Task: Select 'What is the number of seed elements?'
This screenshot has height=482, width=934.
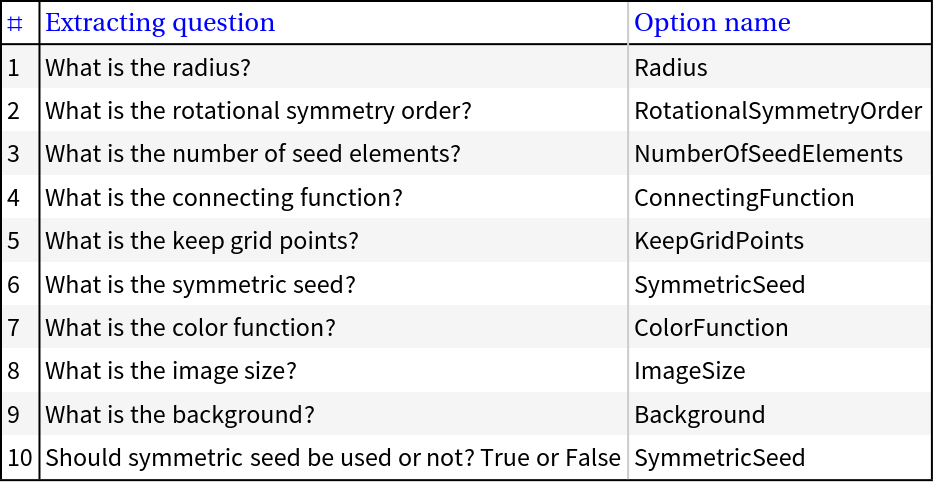Action: (x=253, y=155)
